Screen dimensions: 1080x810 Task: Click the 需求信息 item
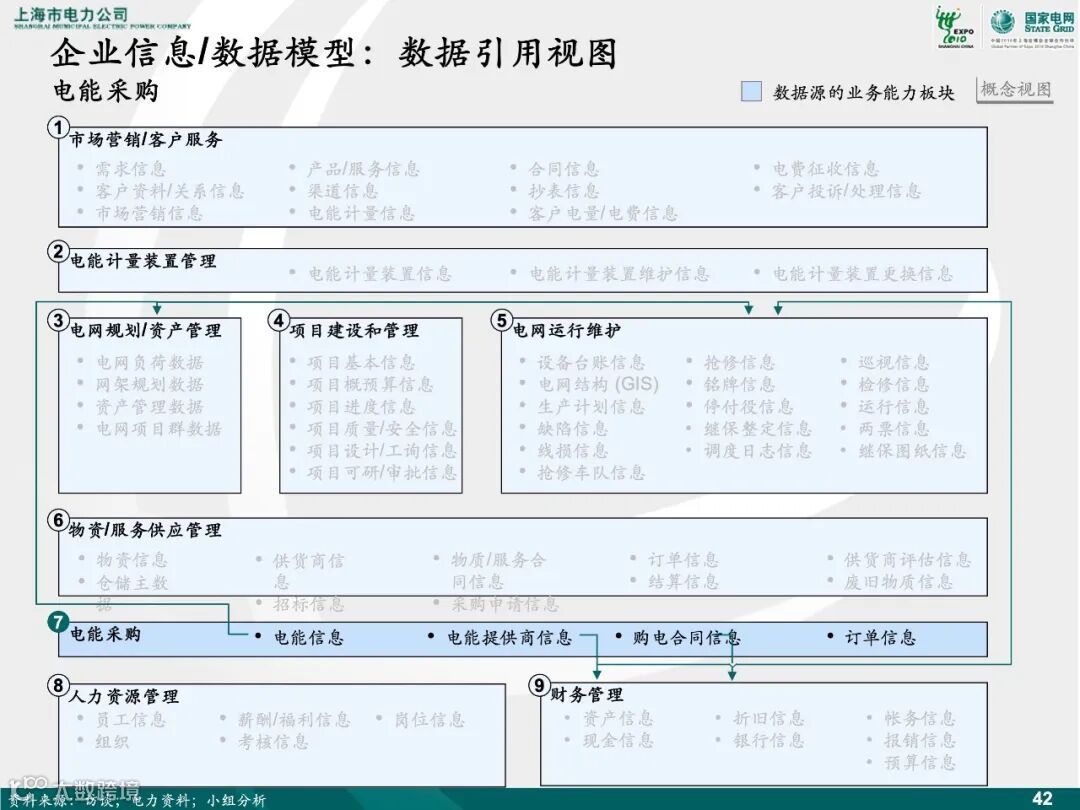(x=131, y=169)
